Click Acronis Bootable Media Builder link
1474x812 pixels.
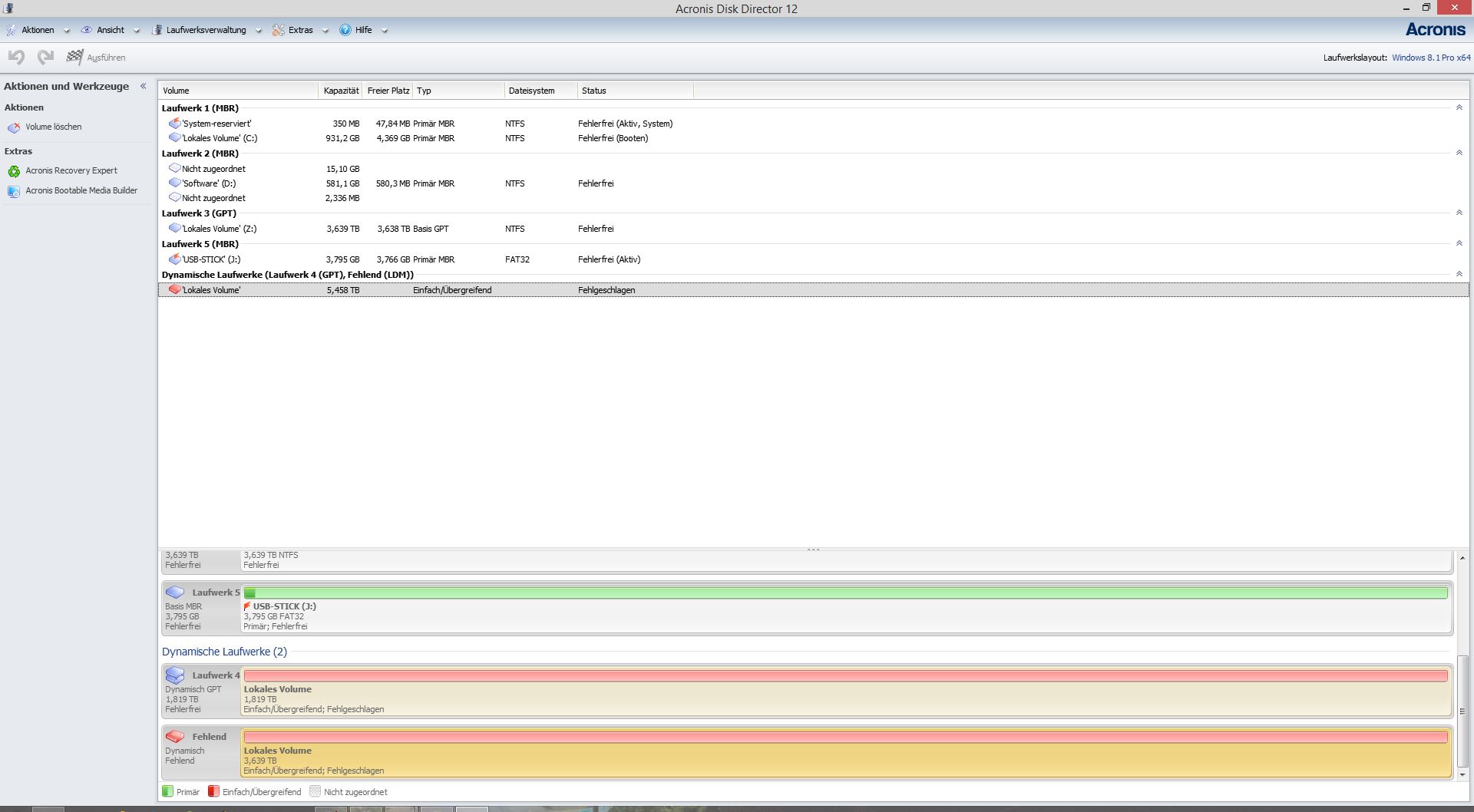[81, 190]
